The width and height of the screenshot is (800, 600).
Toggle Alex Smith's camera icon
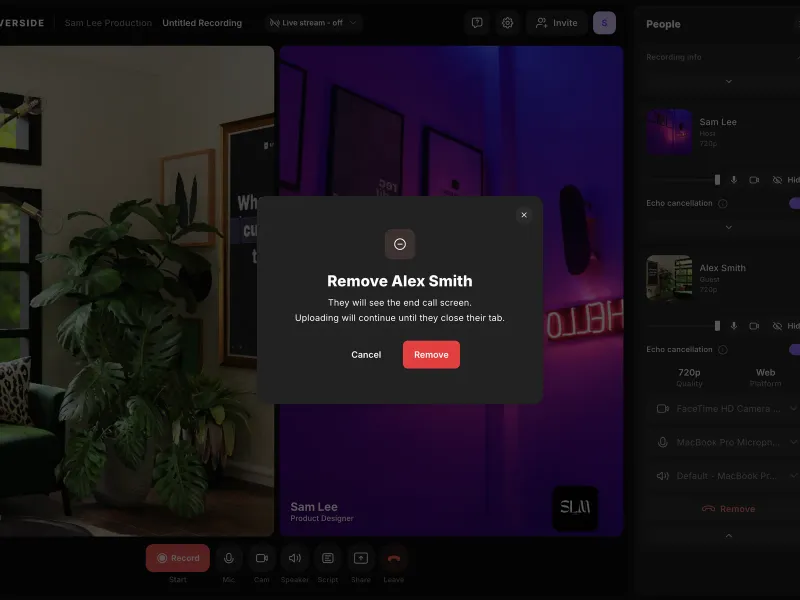(x=754, y=326)
